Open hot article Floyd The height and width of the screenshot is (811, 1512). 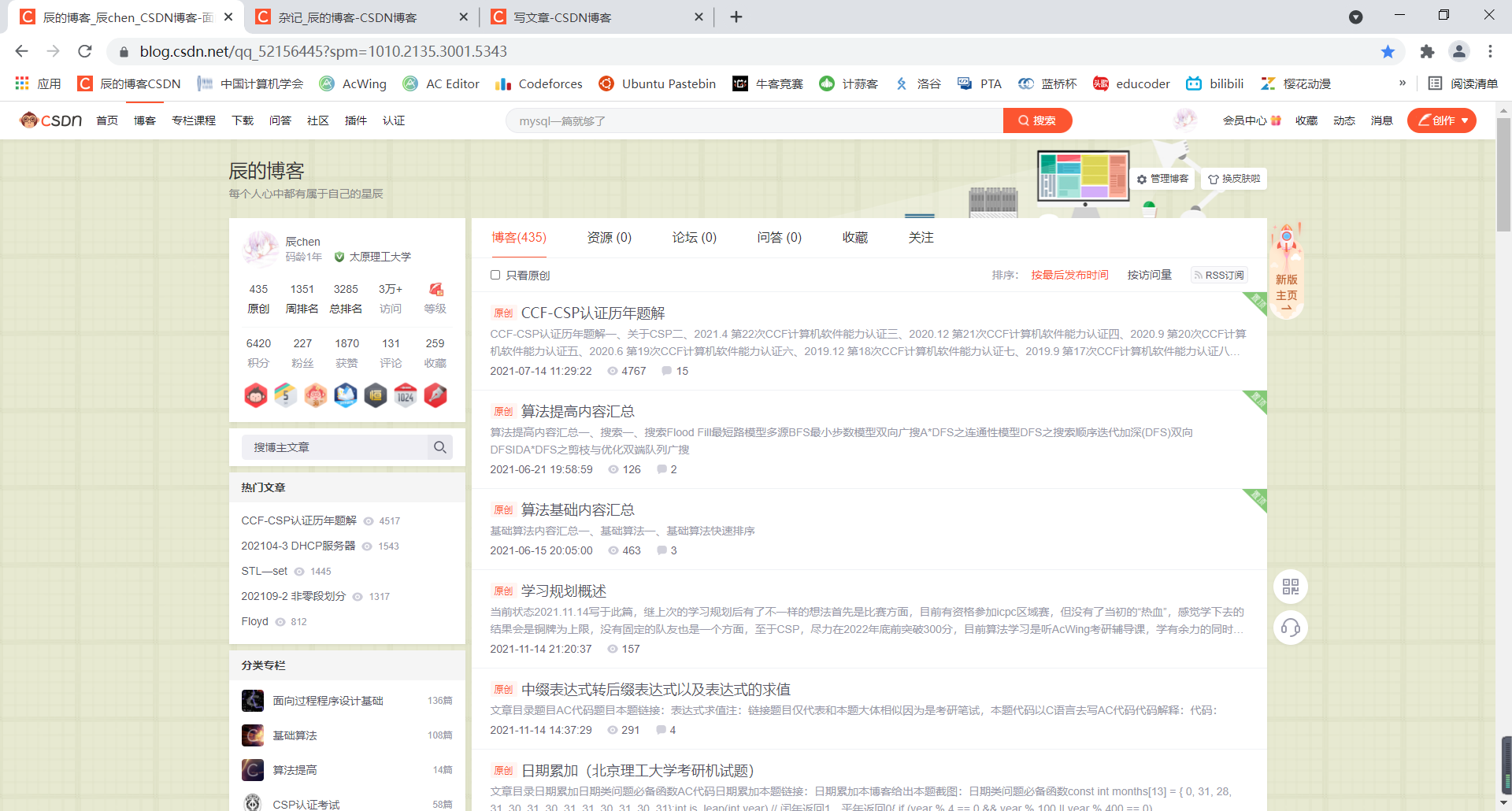(x=254, y=621)
